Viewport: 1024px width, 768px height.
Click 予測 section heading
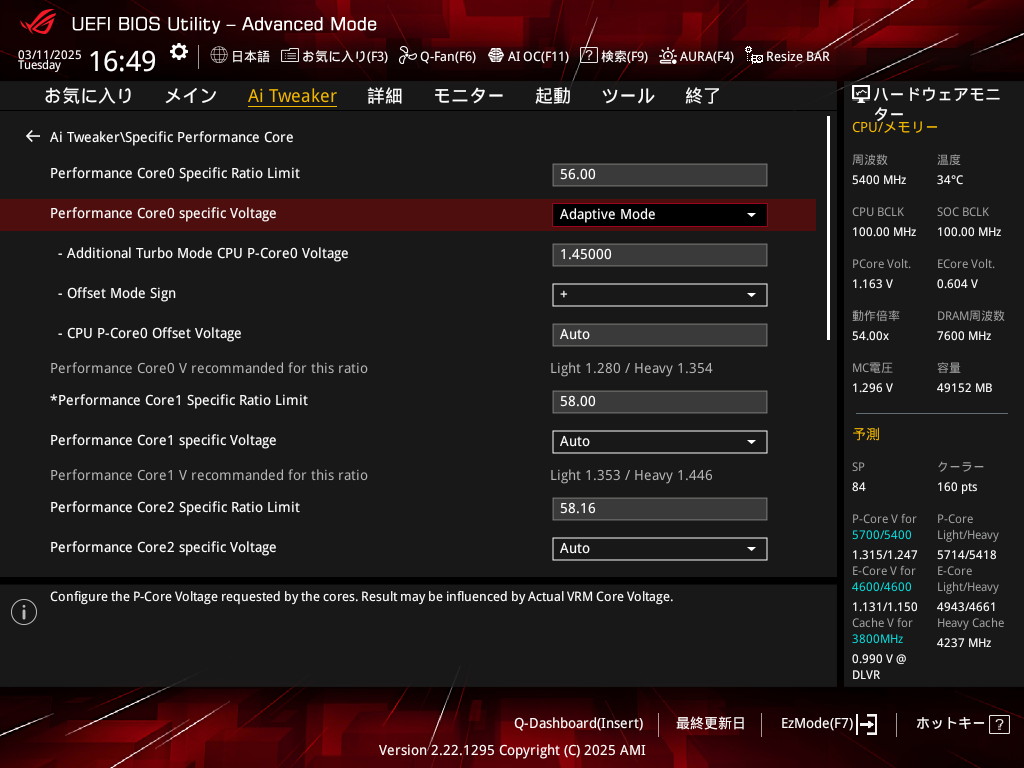(x=866, y=434)
